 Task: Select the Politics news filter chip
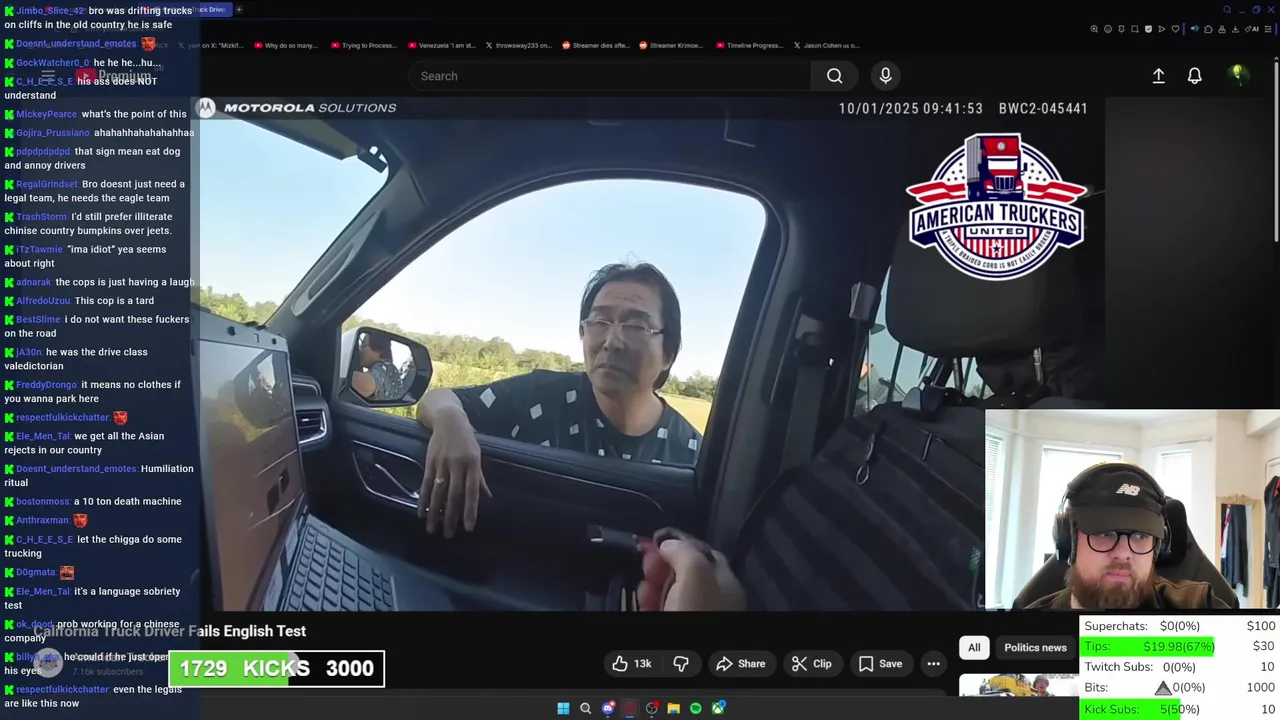[1035, 648]
